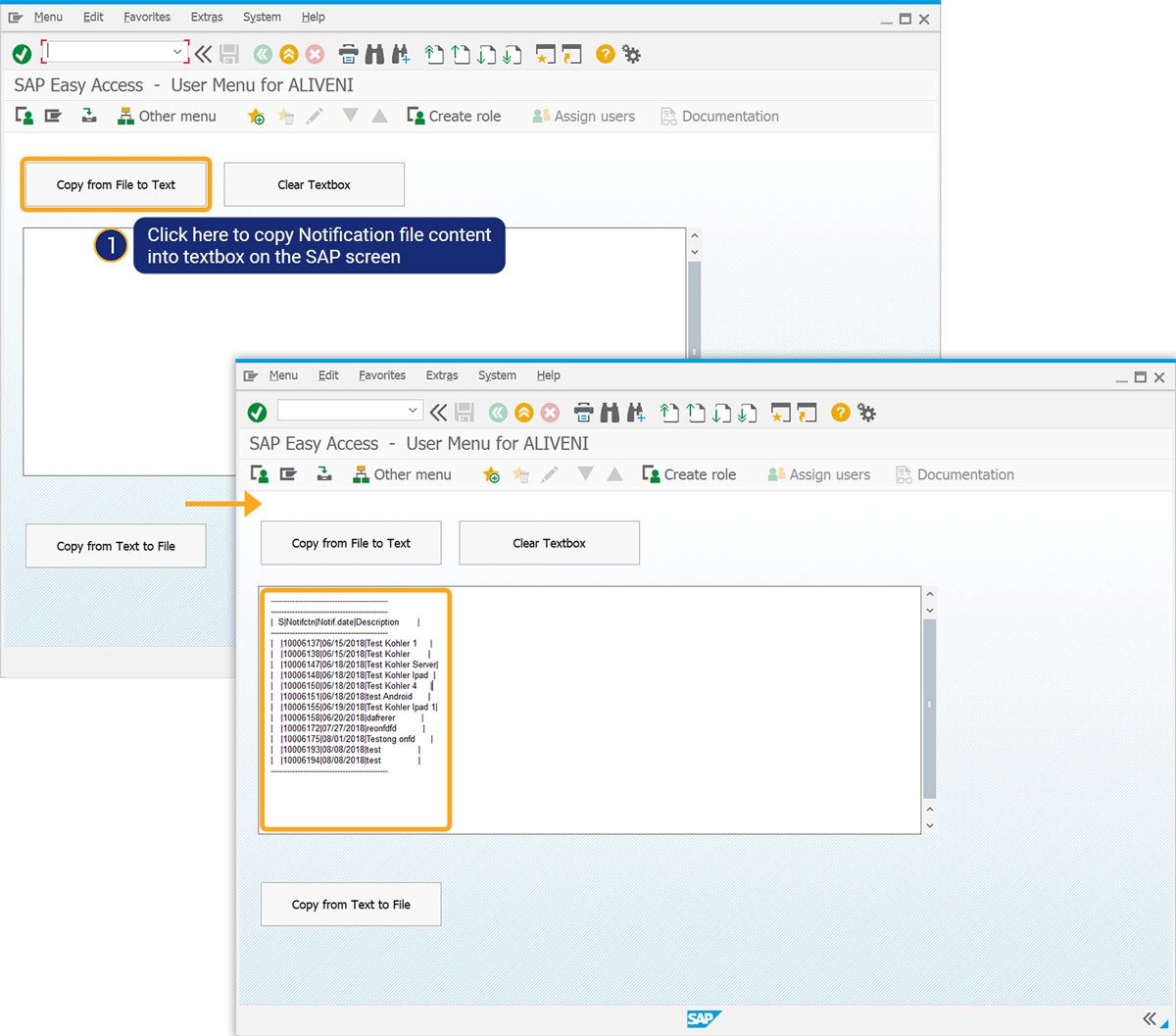
Task: Open Help menu in front window
Action: click(549, 375)
